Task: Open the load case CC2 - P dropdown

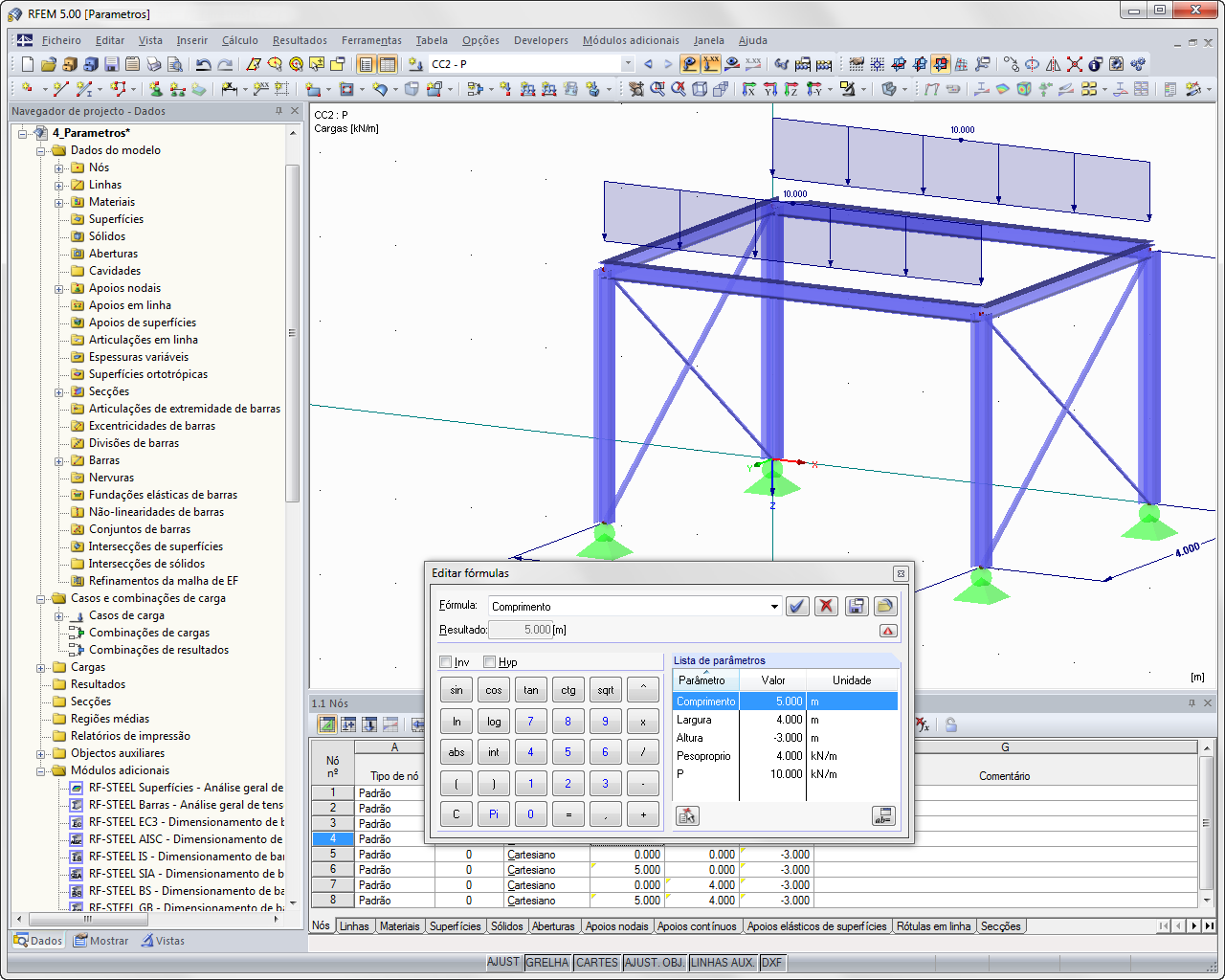Action: [628, 64]
